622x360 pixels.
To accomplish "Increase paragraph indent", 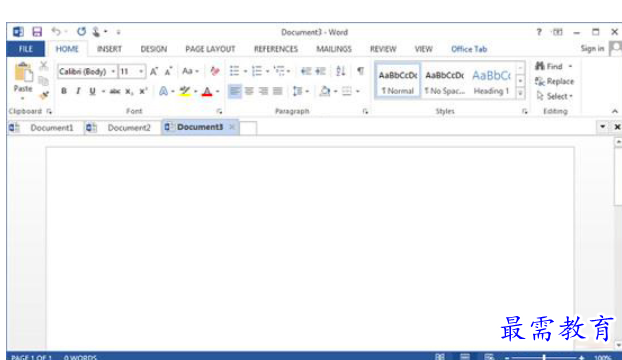I will [x=320, y=71].
